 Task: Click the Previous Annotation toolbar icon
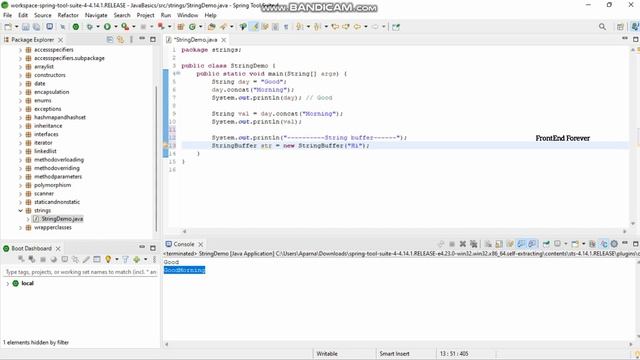click(318, 27)
